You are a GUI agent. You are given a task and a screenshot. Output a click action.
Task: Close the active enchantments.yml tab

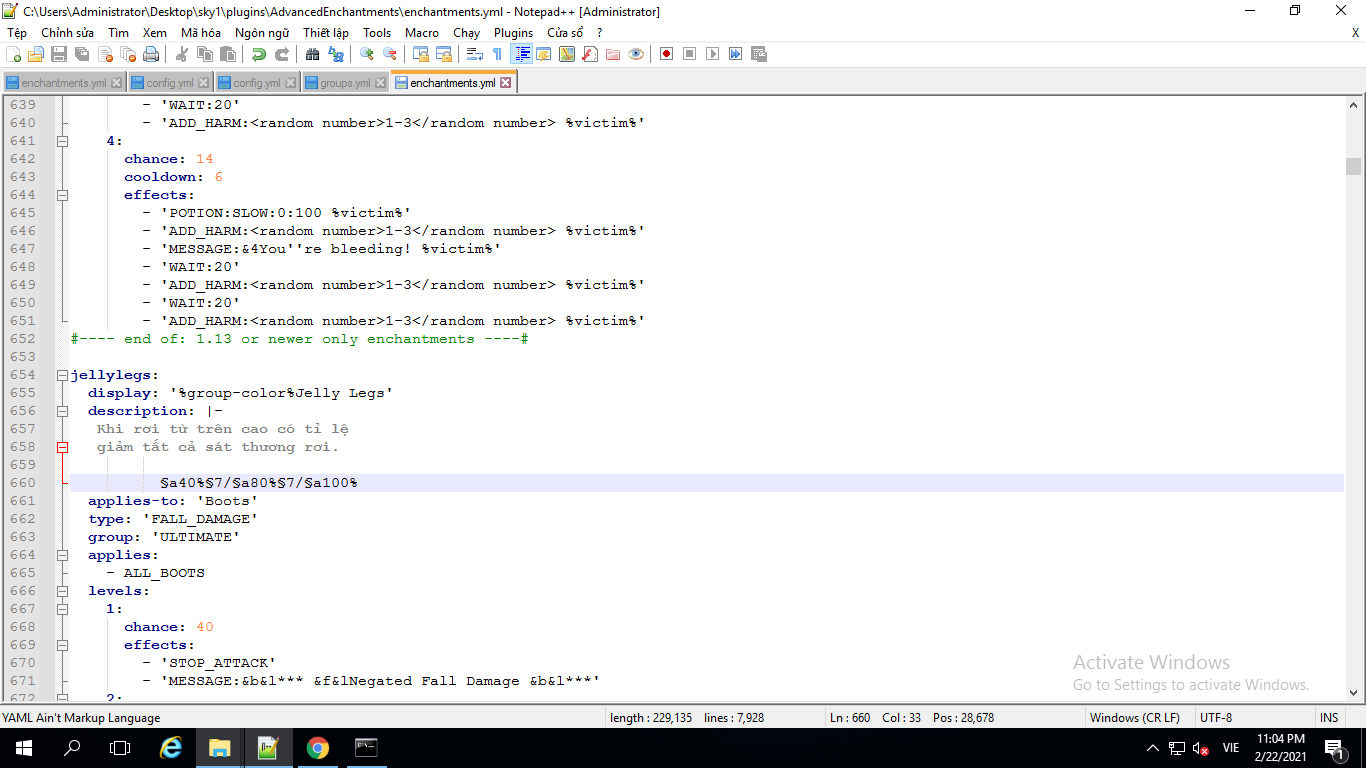tap(505, 83)
